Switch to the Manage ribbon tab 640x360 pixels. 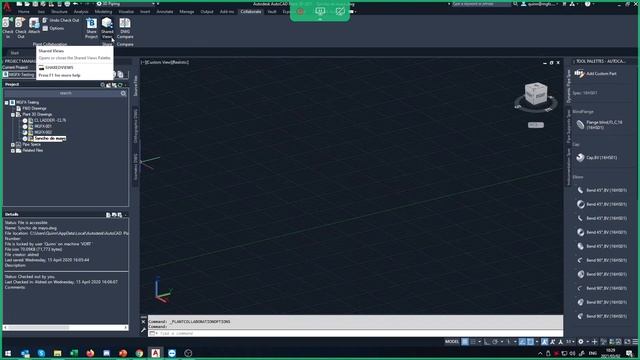(187, 12)
